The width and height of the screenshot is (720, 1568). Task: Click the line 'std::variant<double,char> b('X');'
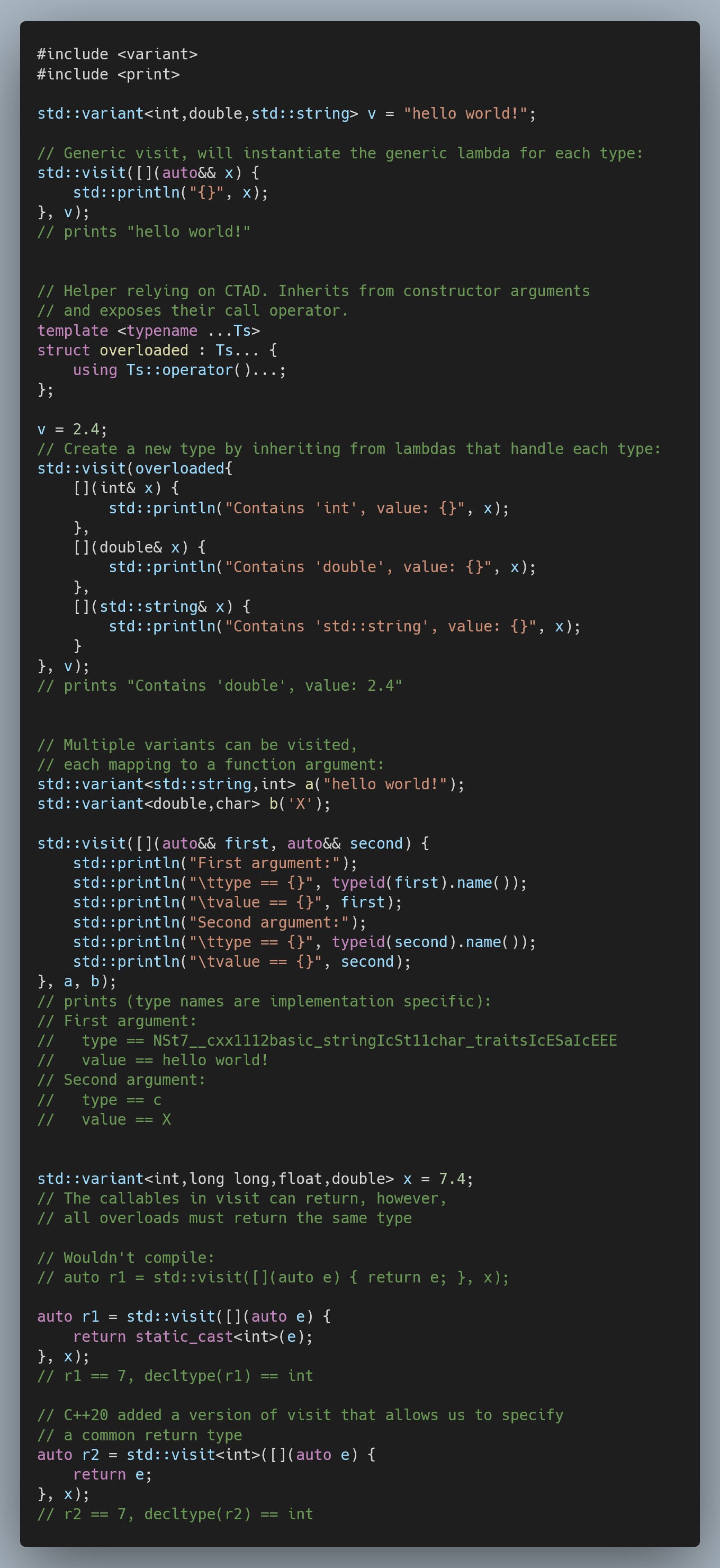[184, 804]
